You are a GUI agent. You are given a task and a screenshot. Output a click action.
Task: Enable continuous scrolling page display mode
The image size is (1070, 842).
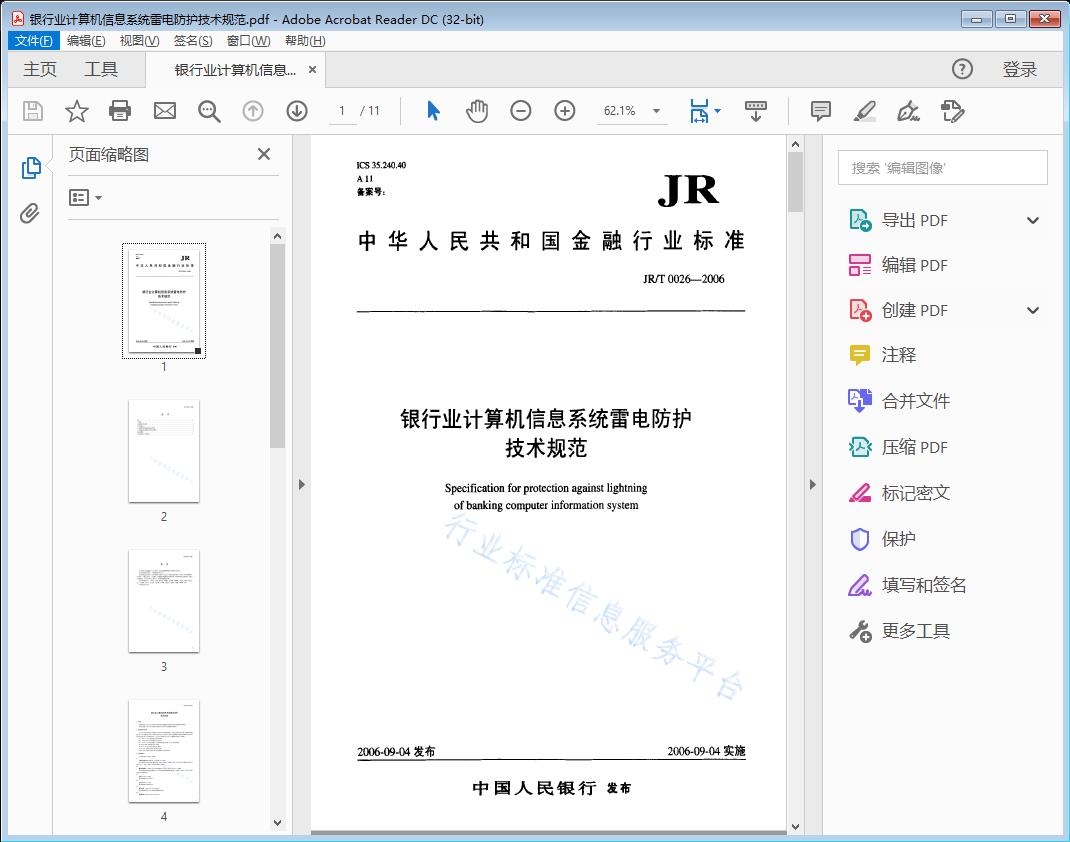(755, 111)
